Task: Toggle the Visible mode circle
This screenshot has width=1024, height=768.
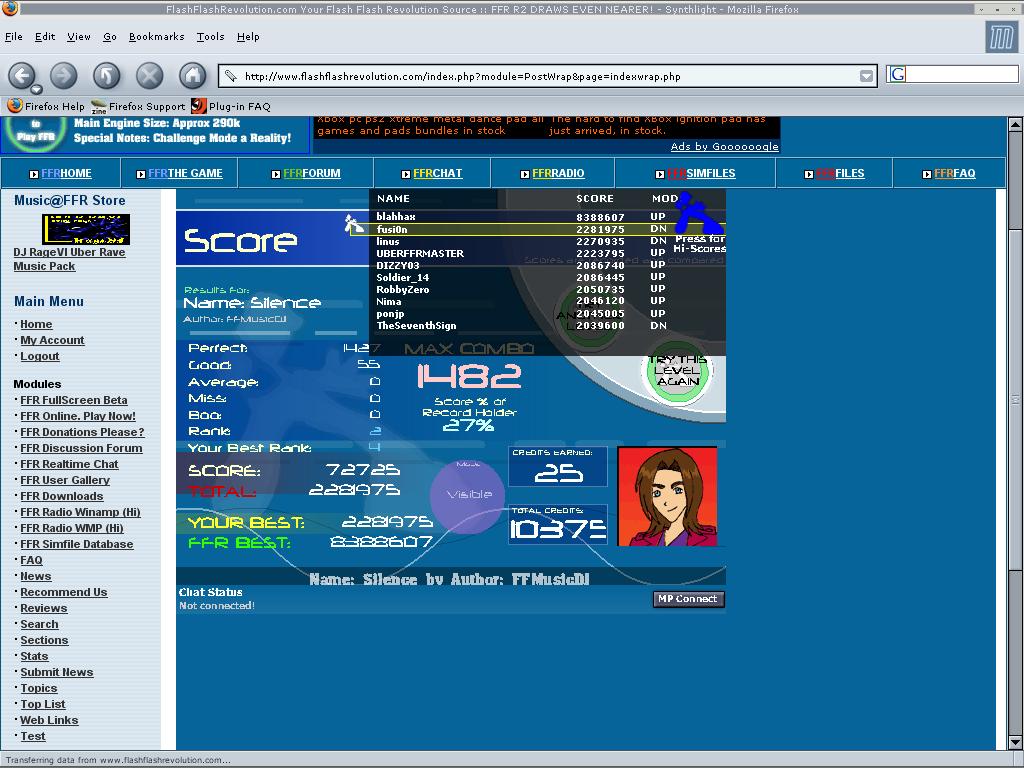Action: 468,496
